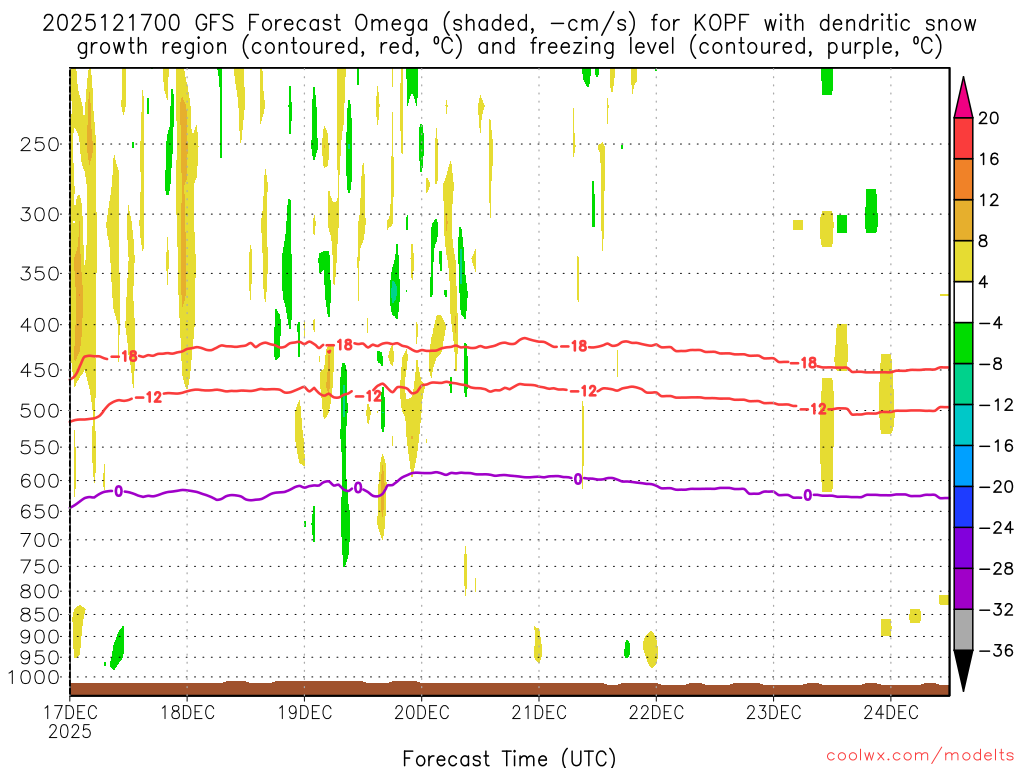
Task: Choose the bright green segment between -4 and -8
Action: point(963,343)
